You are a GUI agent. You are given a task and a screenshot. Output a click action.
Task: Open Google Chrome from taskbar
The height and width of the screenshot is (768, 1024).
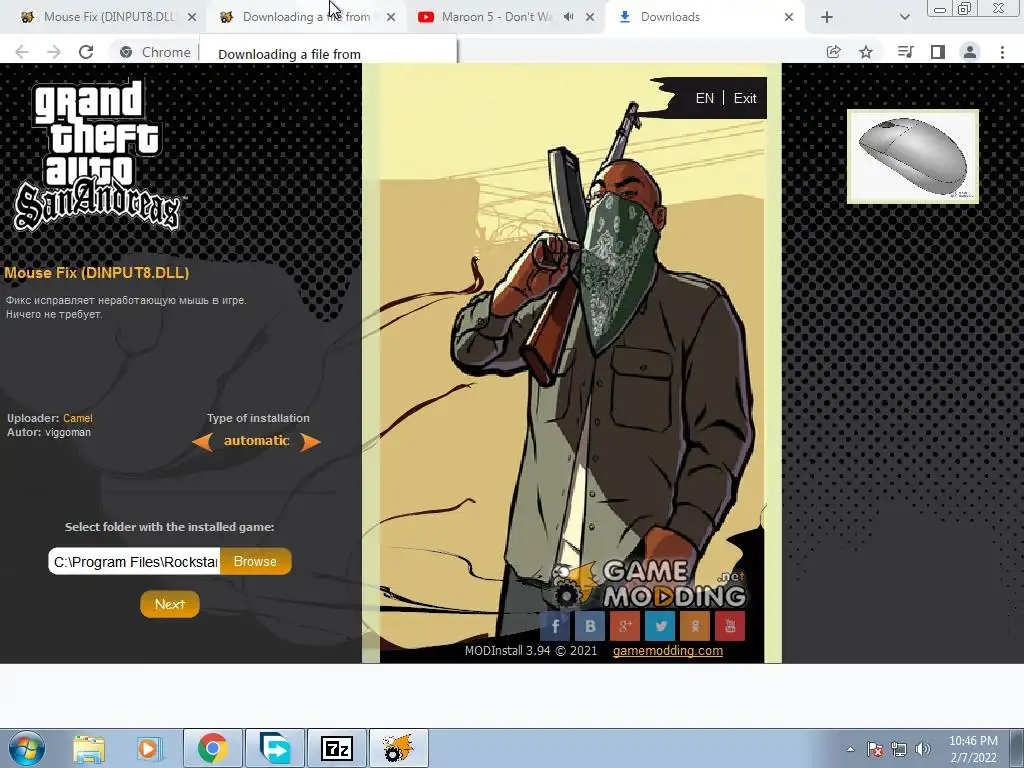coord(212,748)
